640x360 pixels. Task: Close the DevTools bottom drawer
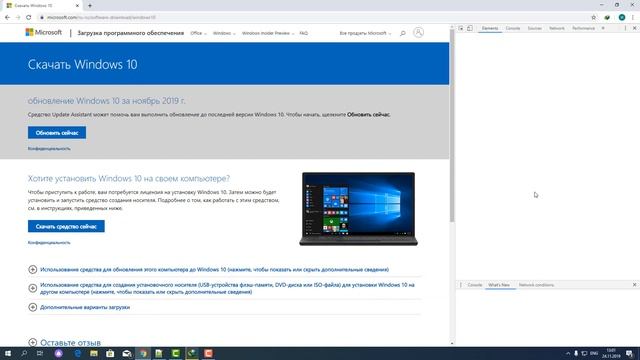coord(634,285)
